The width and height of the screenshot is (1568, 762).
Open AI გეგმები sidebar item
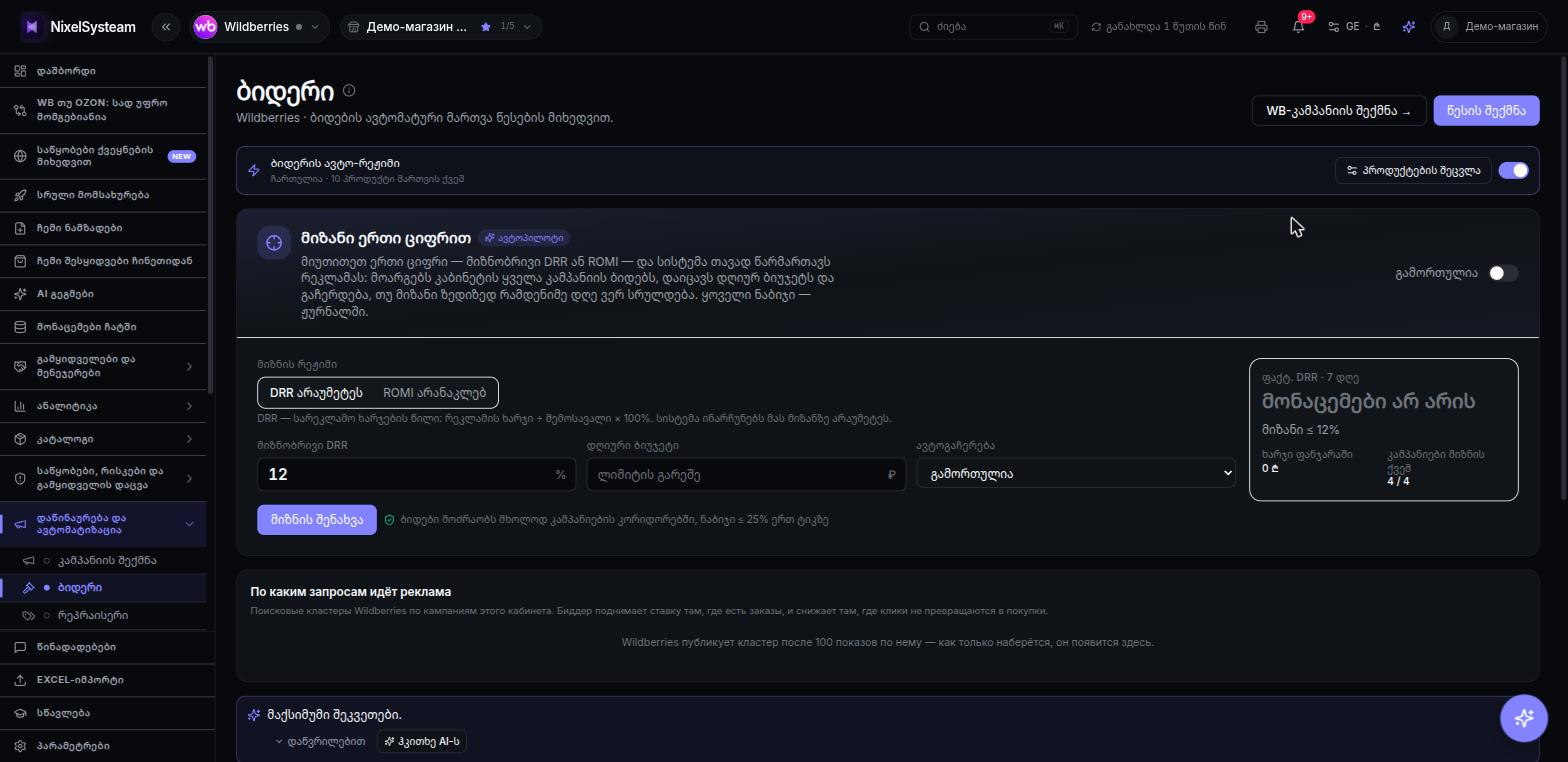pyautogui.click(x=104, y=294)
